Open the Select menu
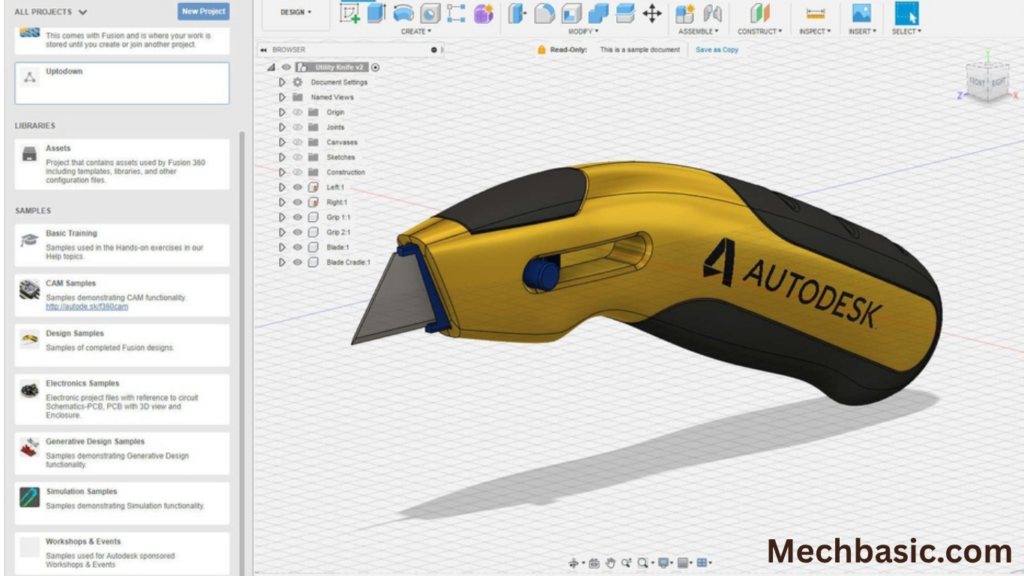 coord(906,31)
